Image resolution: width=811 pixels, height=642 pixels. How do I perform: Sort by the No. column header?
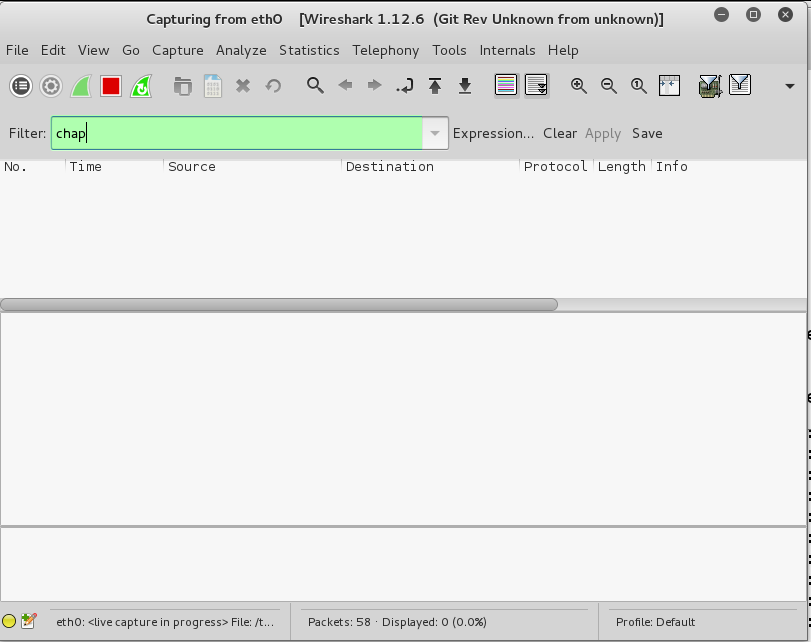[33, 167]
